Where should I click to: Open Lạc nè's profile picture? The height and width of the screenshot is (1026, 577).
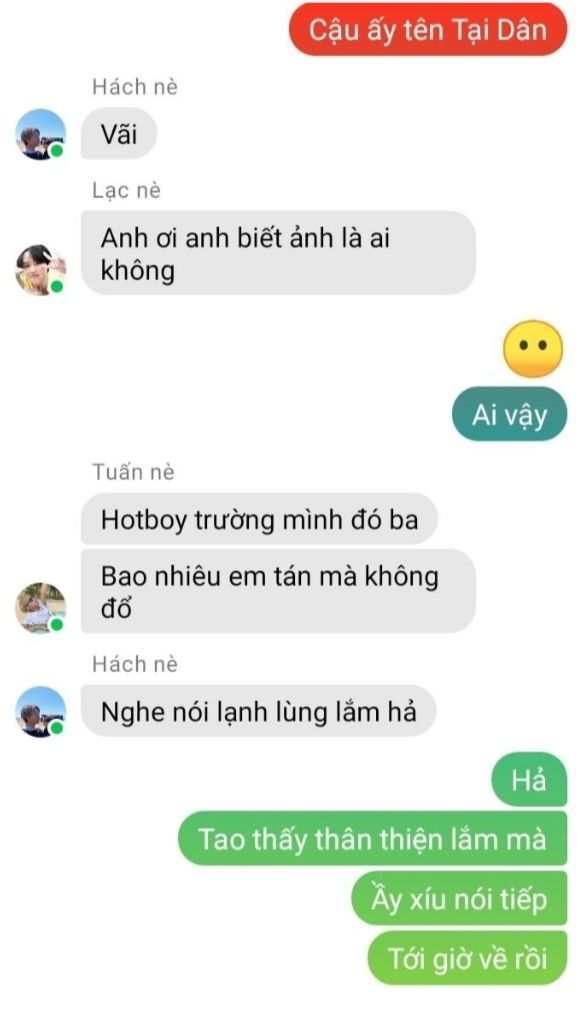(x=41, y=270)
